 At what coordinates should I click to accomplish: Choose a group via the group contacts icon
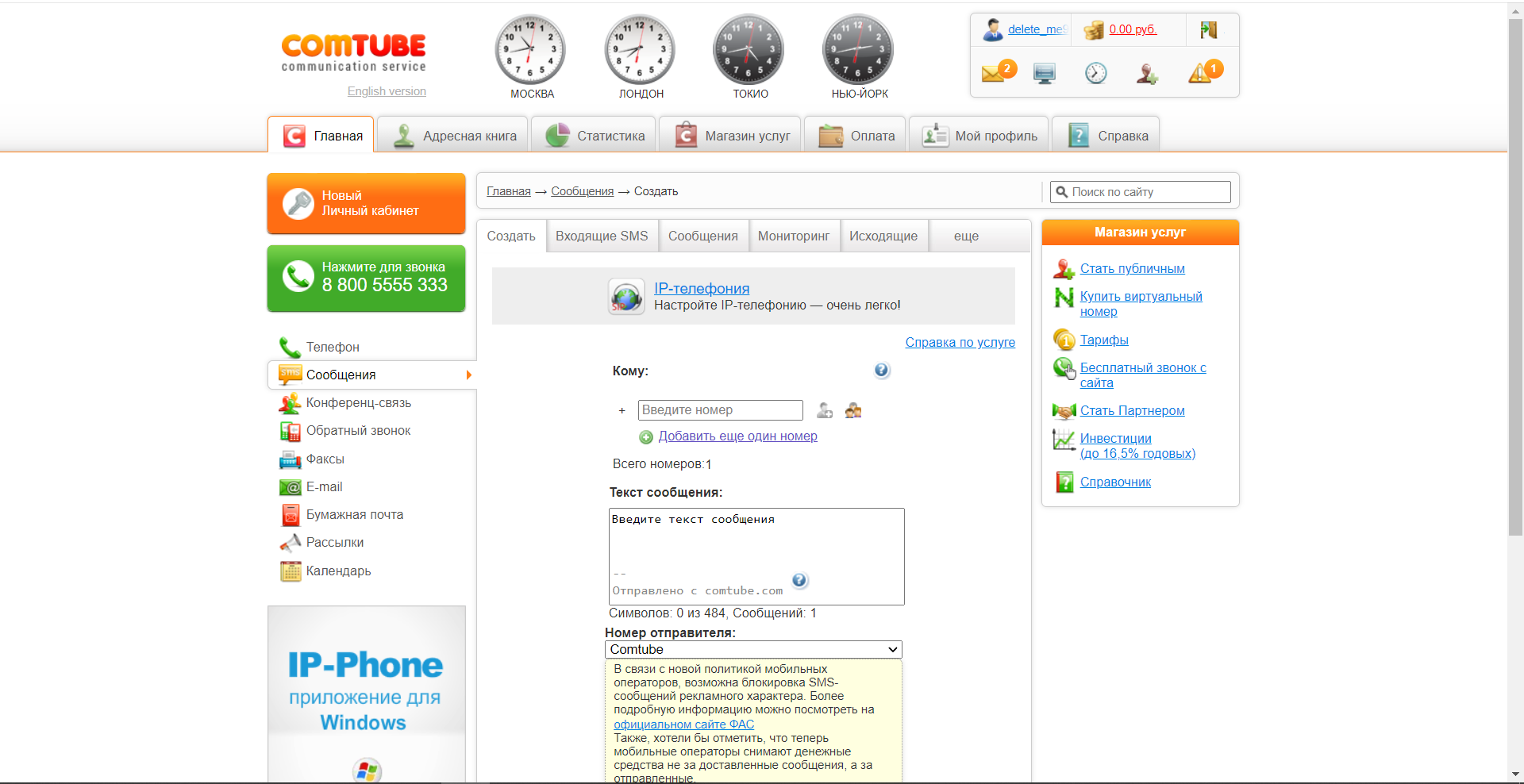pyautogui.click(x=853, y=410)
